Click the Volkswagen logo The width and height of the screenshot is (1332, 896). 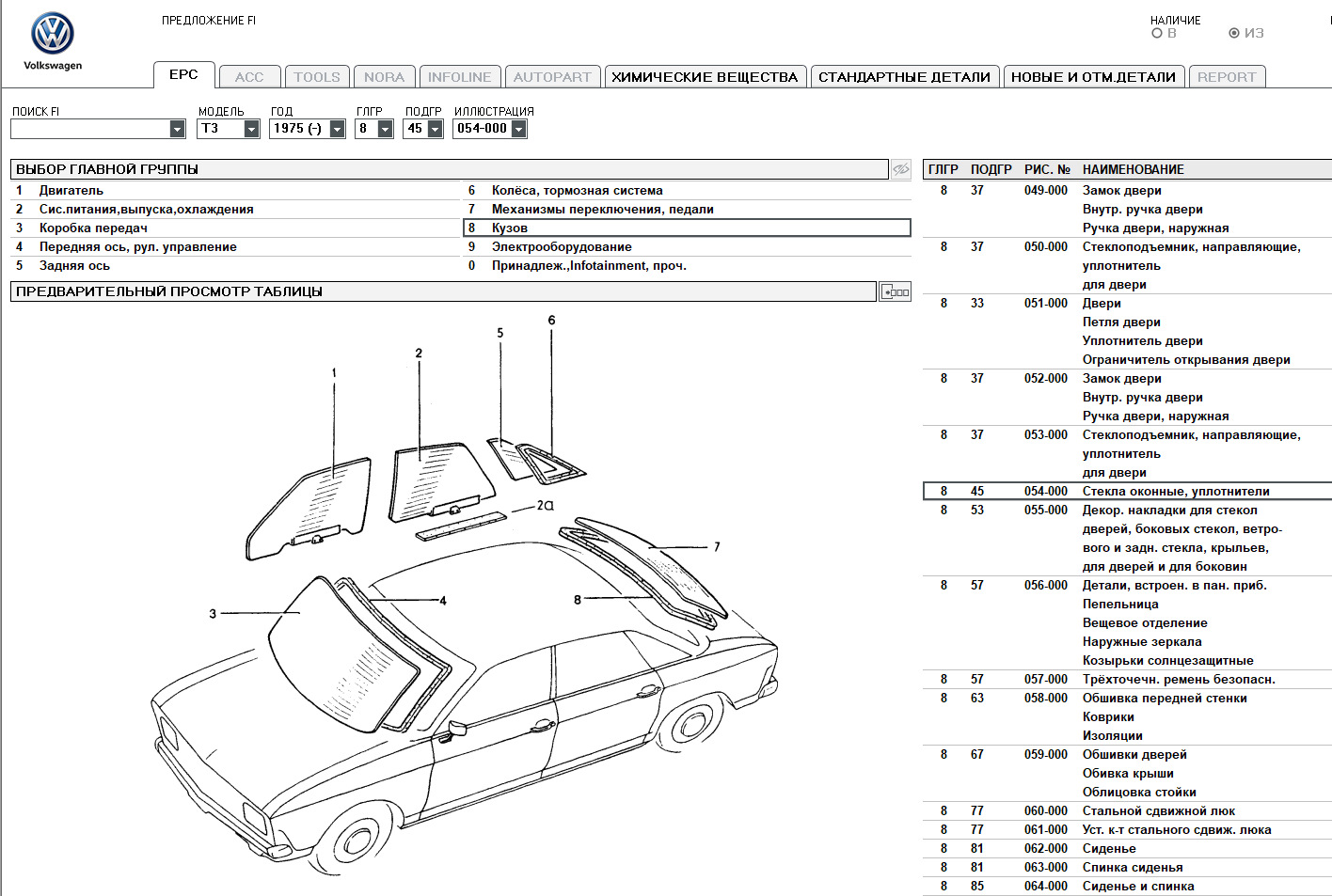point(53,35)
